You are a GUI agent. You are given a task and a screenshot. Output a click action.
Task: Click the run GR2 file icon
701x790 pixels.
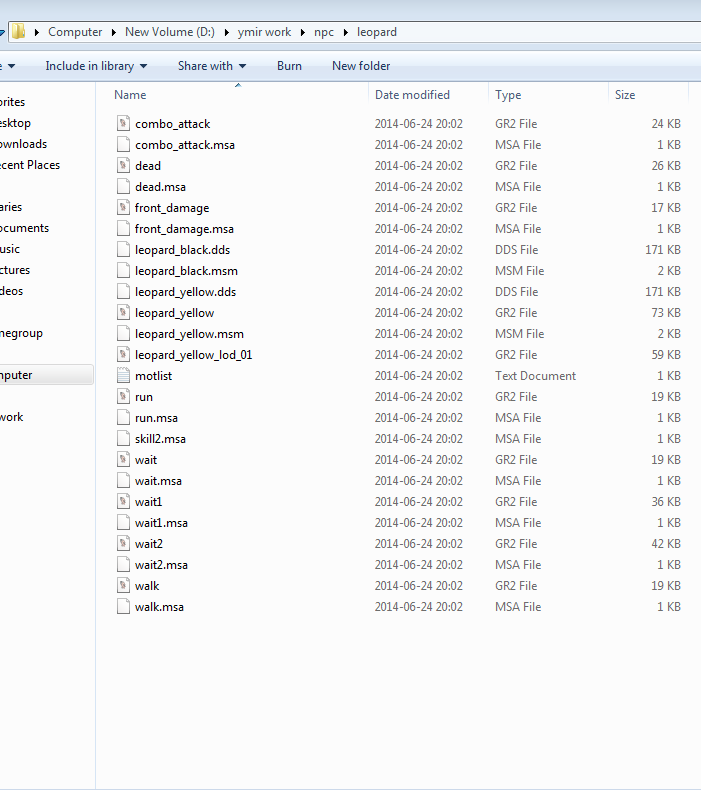coord(123,397)
